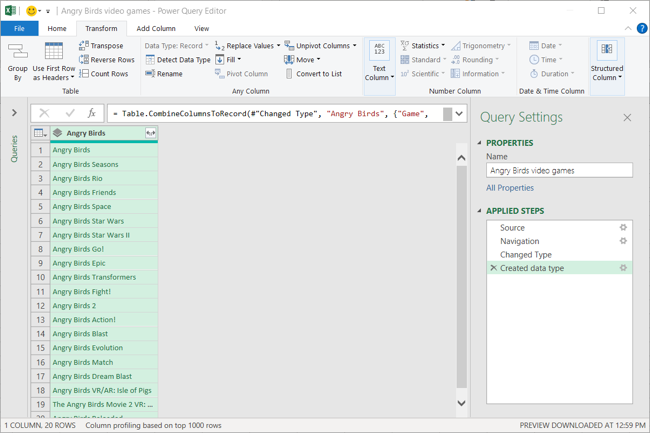Viewport: 650px width, 433px height.
Task: Click Detect Data Type
Action: (177, 60)
